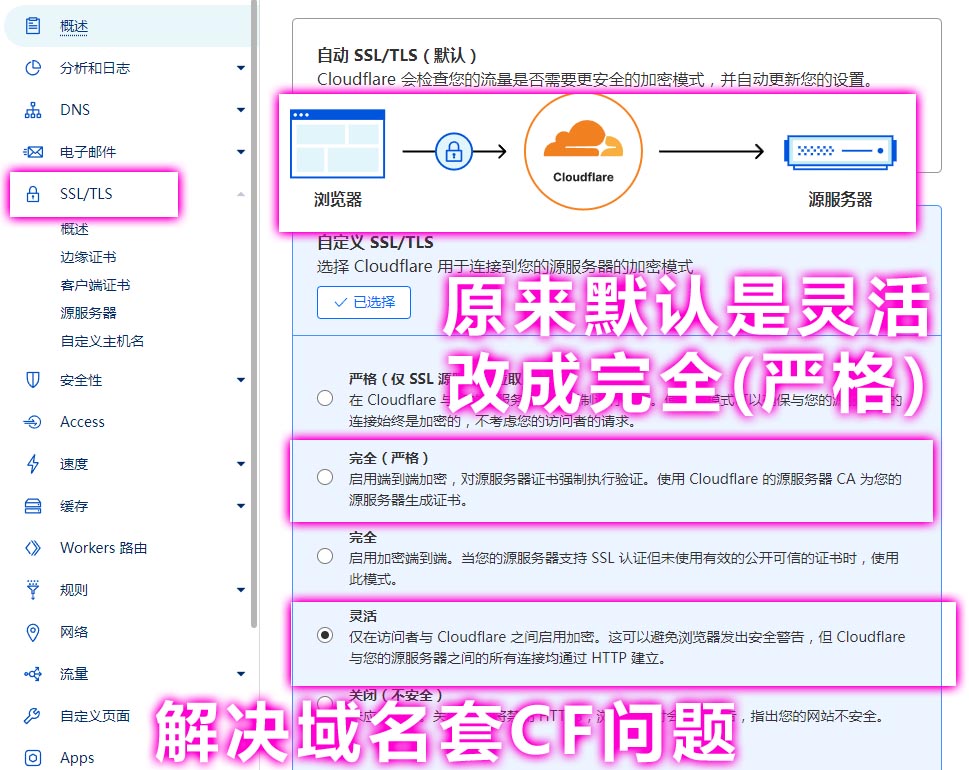Click the DNS network tree icon
Screen dimensions: 969x770
click(33, 110)
